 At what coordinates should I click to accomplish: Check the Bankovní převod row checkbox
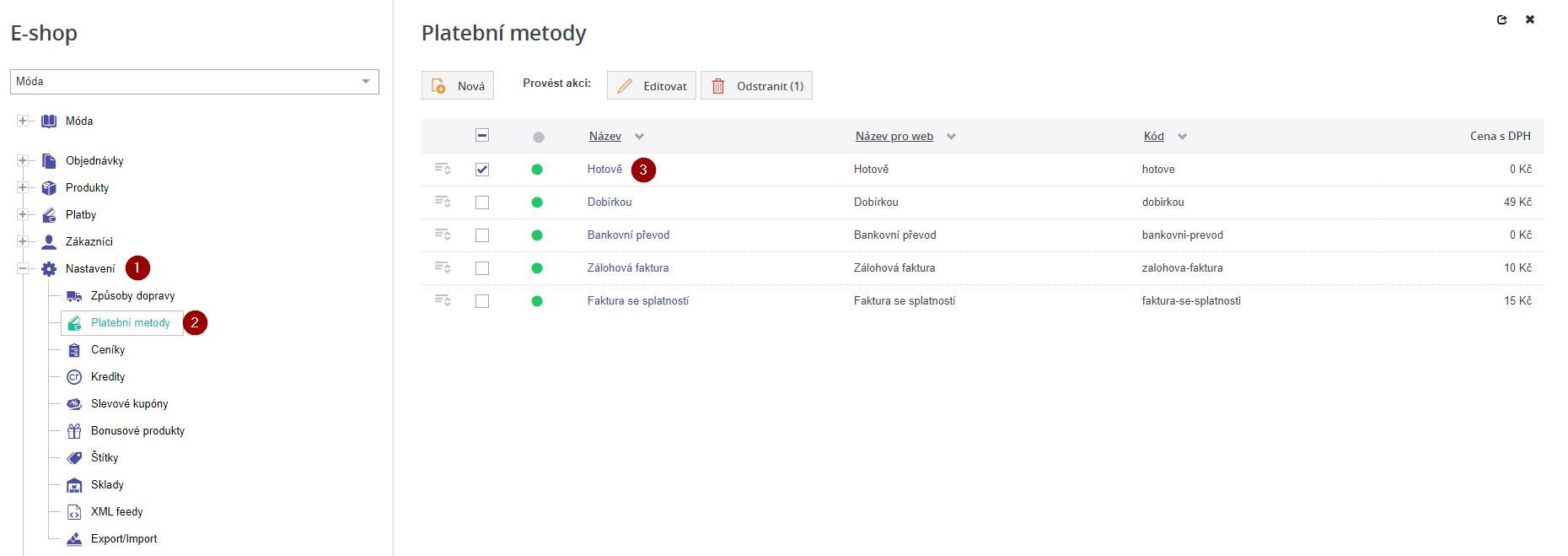482,235
